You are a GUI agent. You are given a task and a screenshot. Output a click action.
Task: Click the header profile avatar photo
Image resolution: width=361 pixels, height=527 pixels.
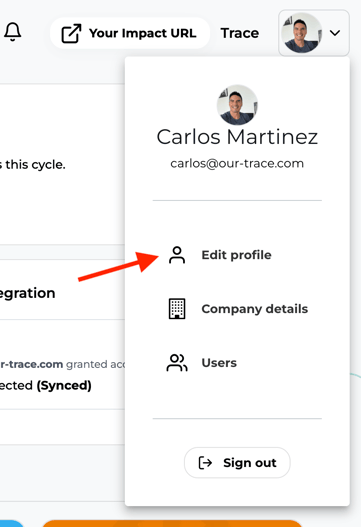point(301,33)
